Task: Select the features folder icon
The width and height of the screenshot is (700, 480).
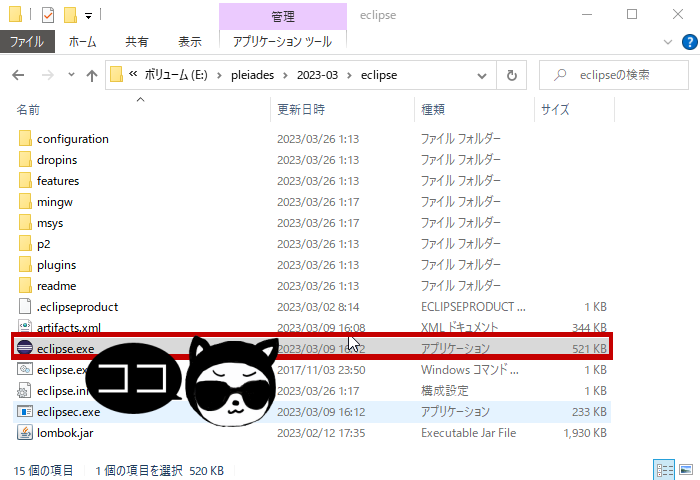Action: tap(25, 180)
